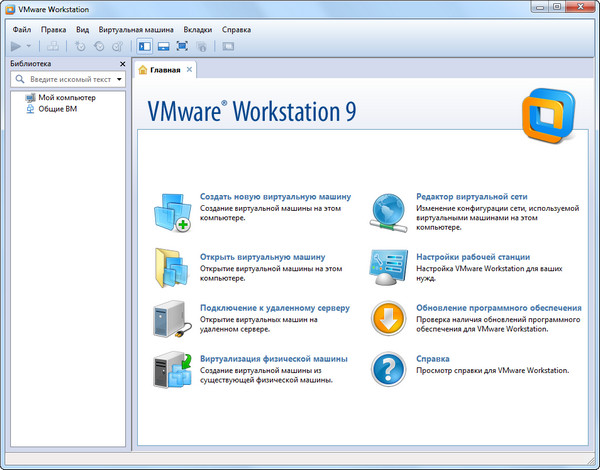The image size is (600, 470).
Task: Open the Настройки рабочей станции link
Action: [x=472, y=257]
